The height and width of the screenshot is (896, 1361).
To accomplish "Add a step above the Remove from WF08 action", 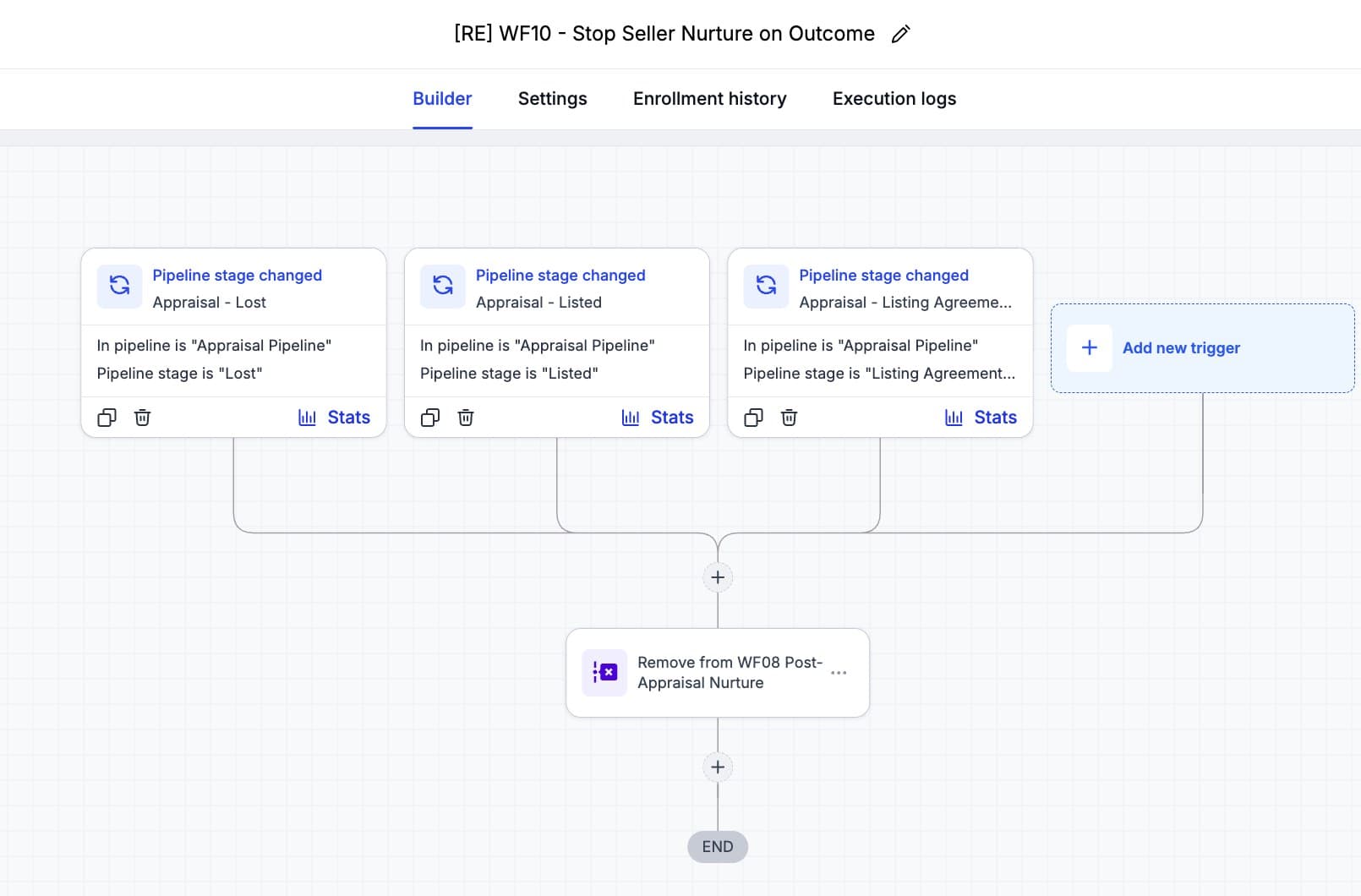I will [x=718, y=577].
